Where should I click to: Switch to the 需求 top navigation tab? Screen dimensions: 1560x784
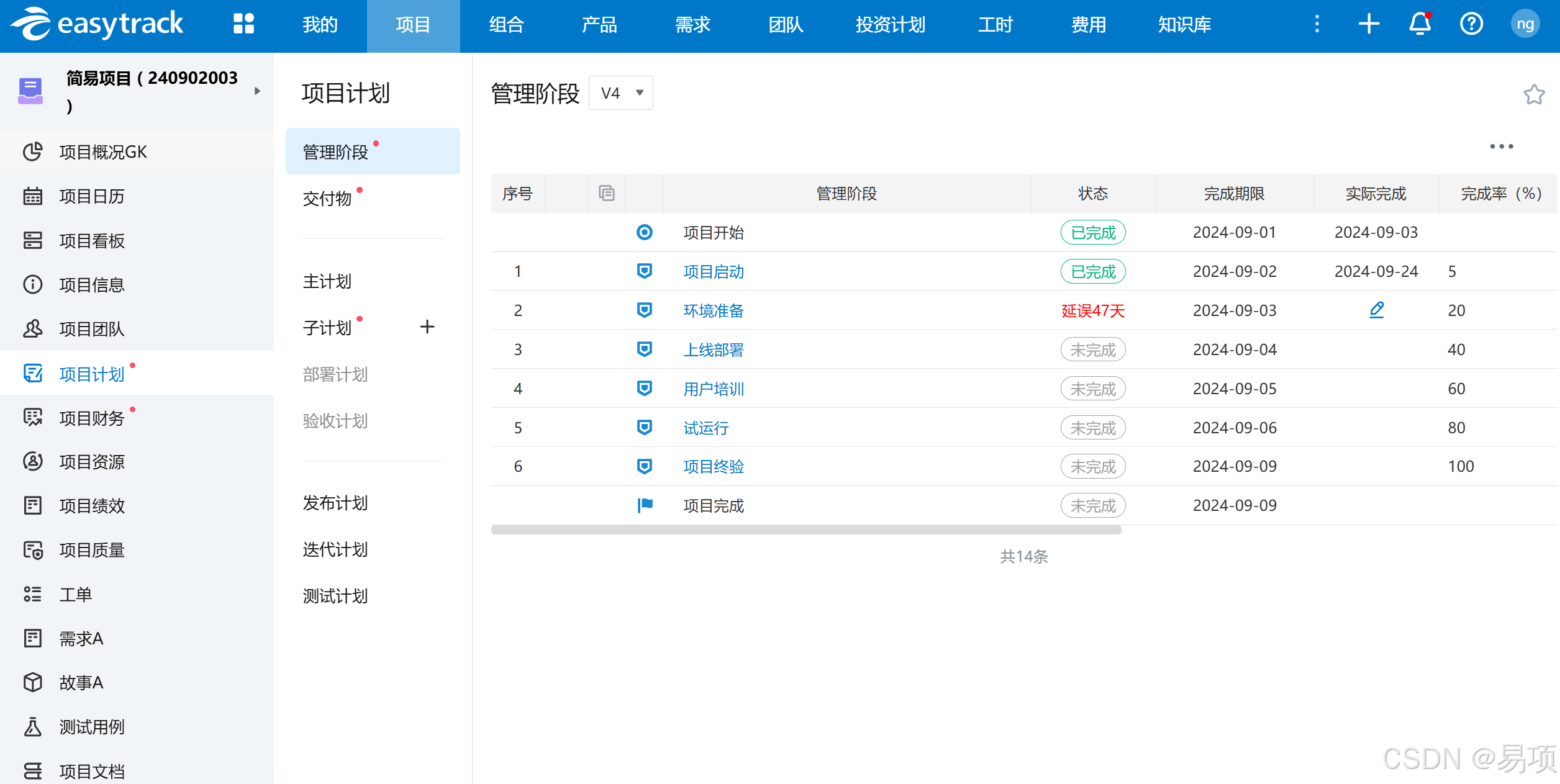click(692, 25)
